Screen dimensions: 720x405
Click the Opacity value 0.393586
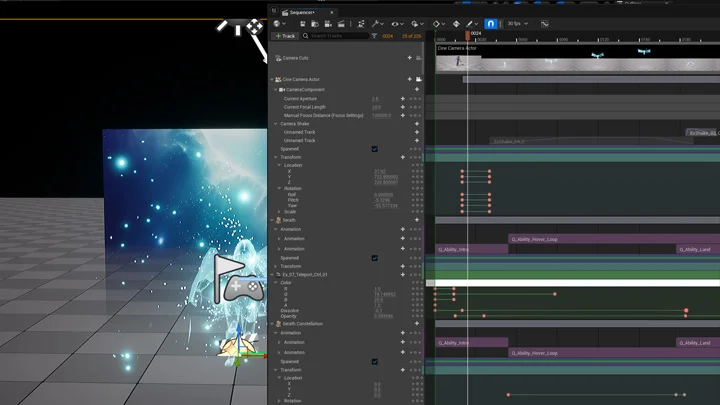(x=383, y=316)
